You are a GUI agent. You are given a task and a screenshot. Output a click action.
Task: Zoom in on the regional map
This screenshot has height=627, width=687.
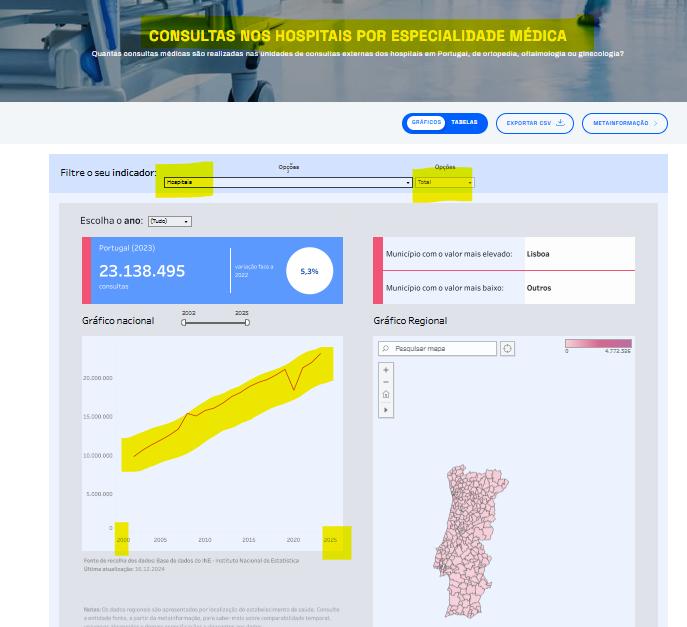coord(386,370)
